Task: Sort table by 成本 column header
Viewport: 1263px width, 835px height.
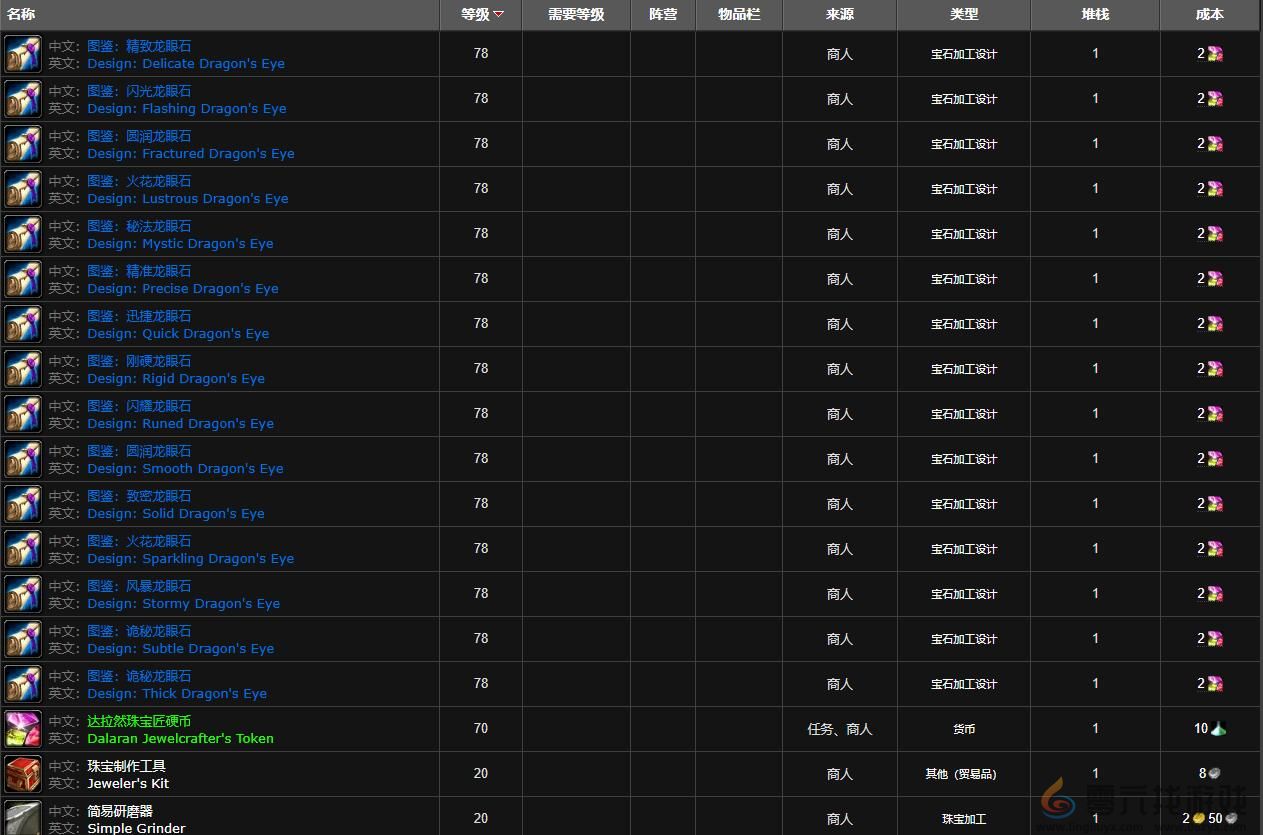Action: click(1209, 15)
